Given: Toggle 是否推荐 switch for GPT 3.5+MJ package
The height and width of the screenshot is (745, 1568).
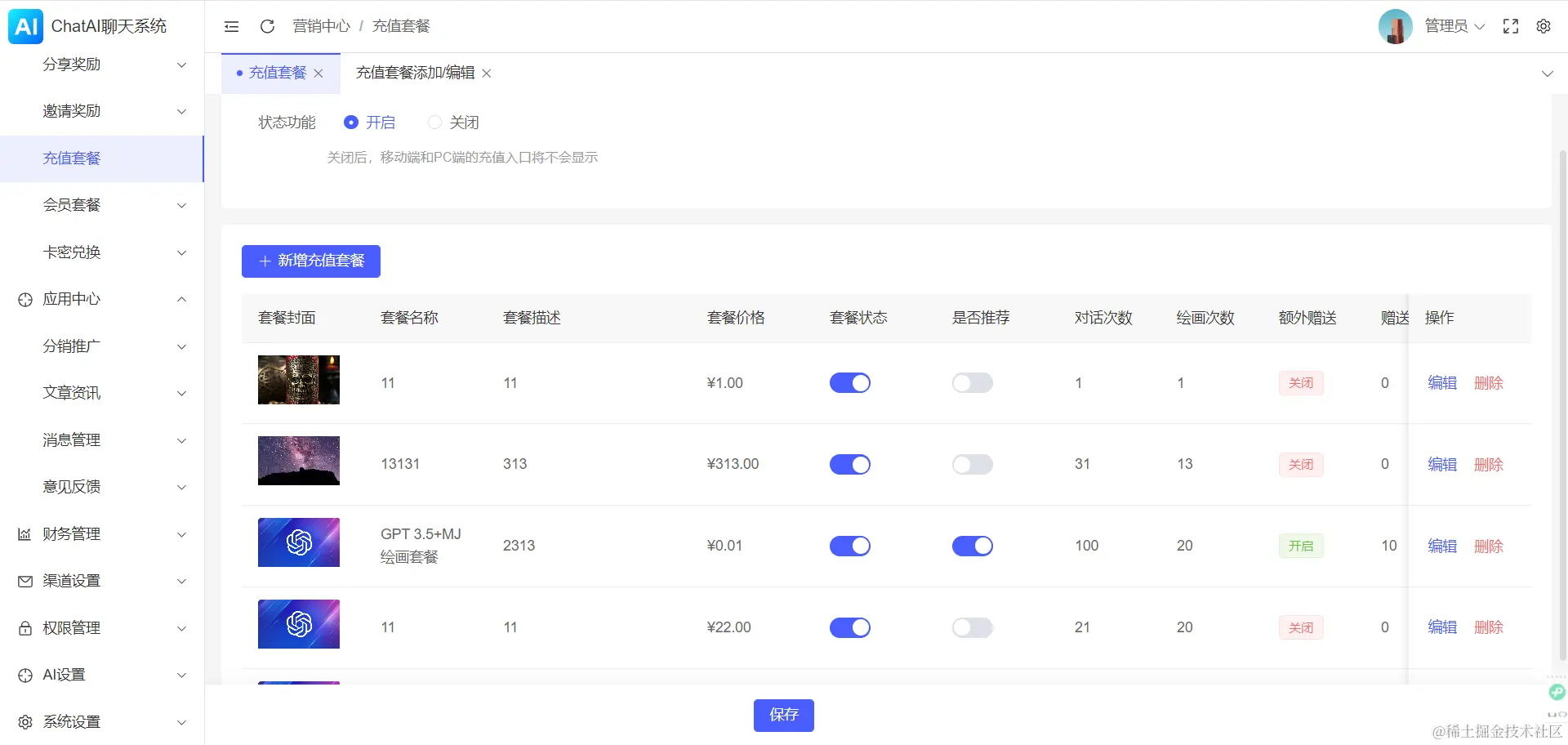Looking at the screenshot, I should [973, 546].
